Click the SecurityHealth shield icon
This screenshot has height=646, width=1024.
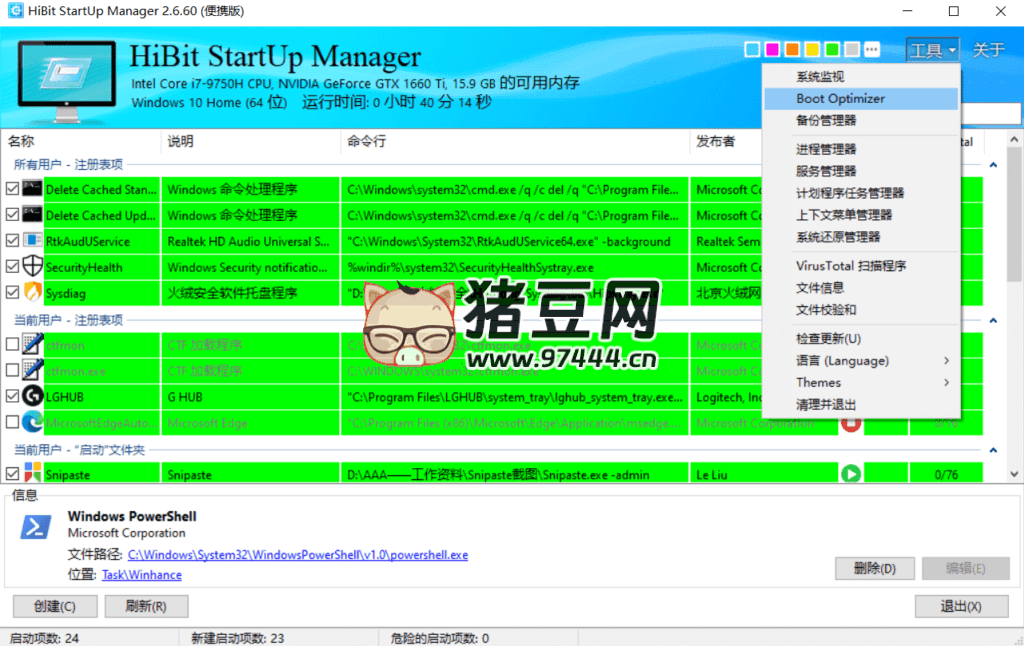32,266
